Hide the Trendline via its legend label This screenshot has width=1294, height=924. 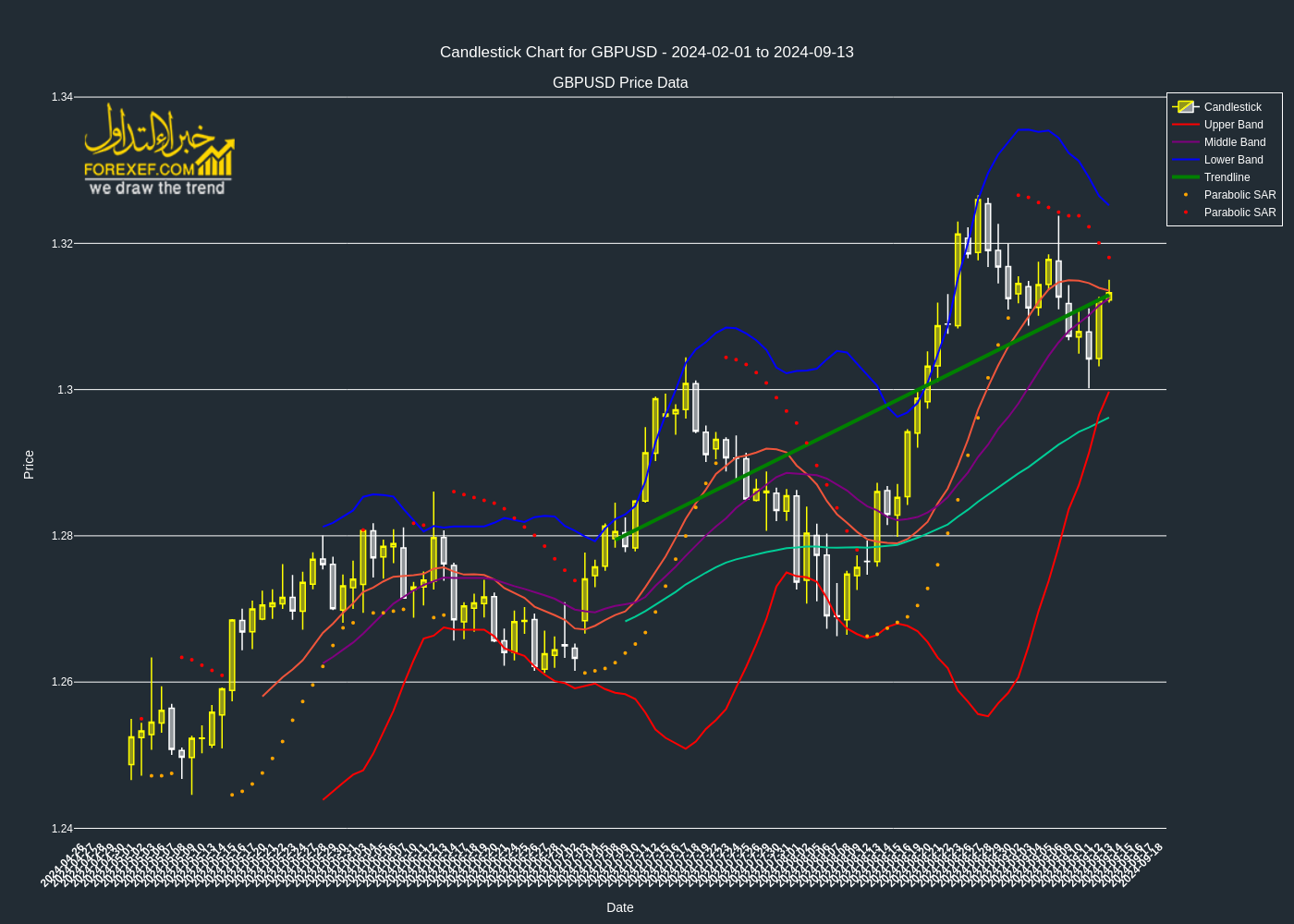click(x=1227, y=177)
